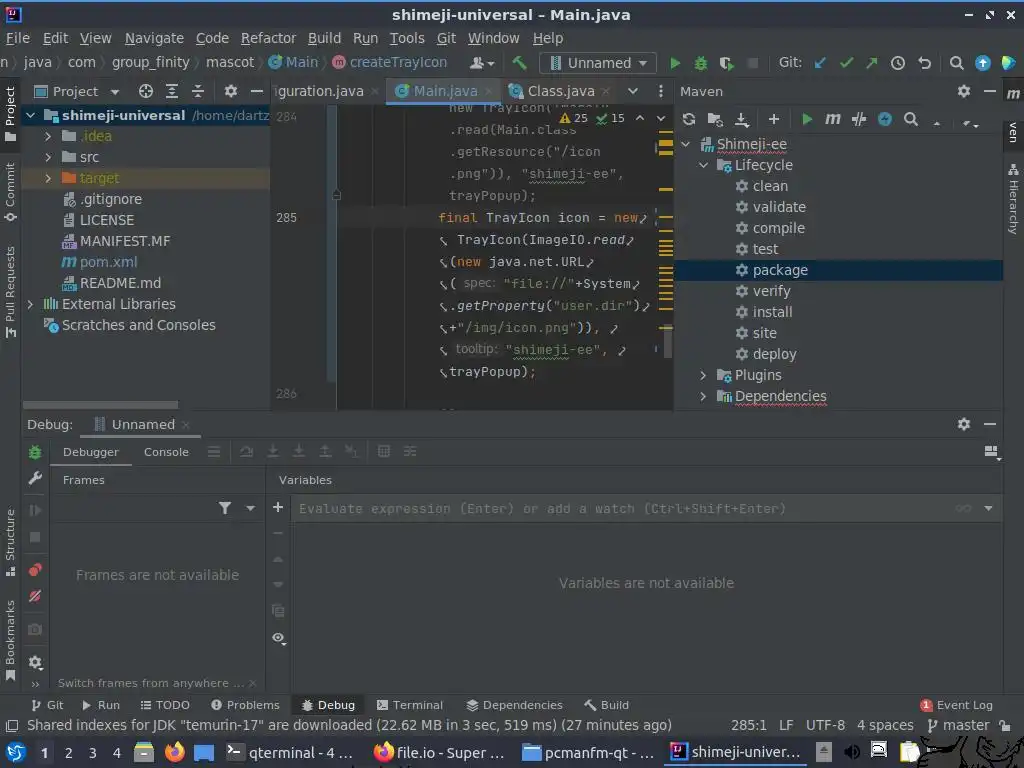Expand the .idea folder
This screenshot has width=1024, height=768.
tap(48, 136)
